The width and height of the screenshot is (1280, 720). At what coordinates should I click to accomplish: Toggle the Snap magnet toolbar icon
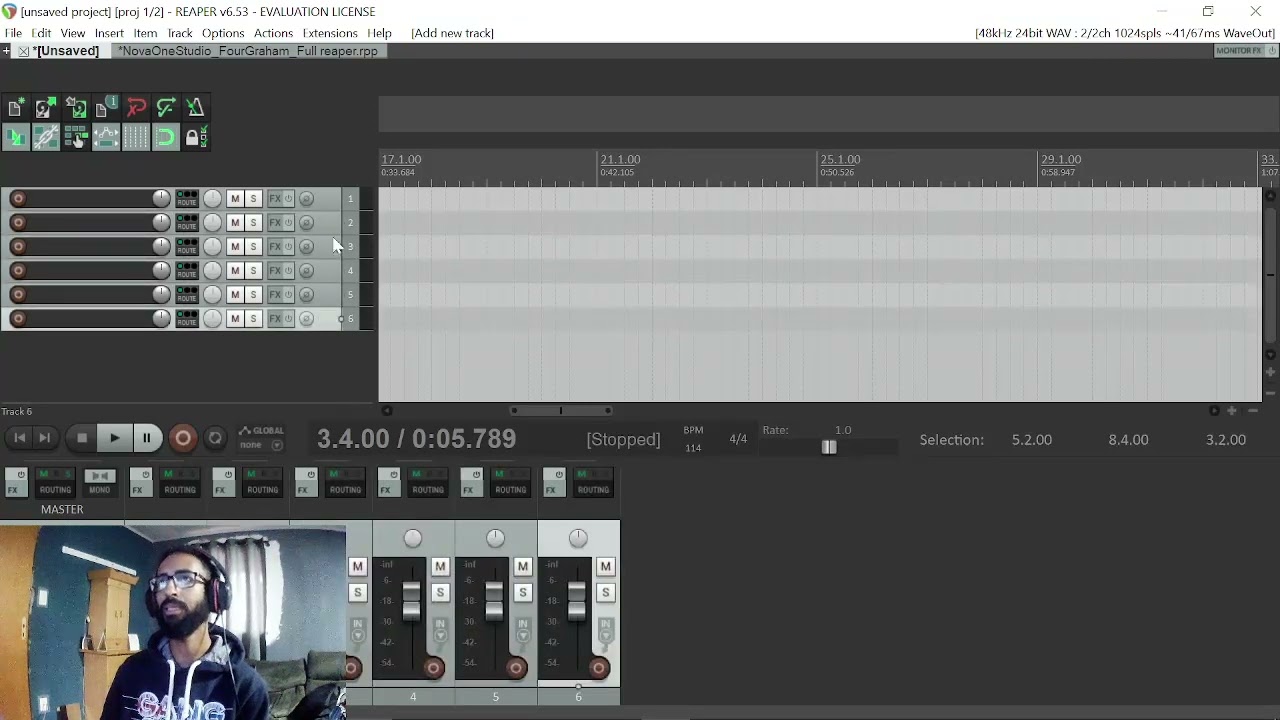[166, 138]
